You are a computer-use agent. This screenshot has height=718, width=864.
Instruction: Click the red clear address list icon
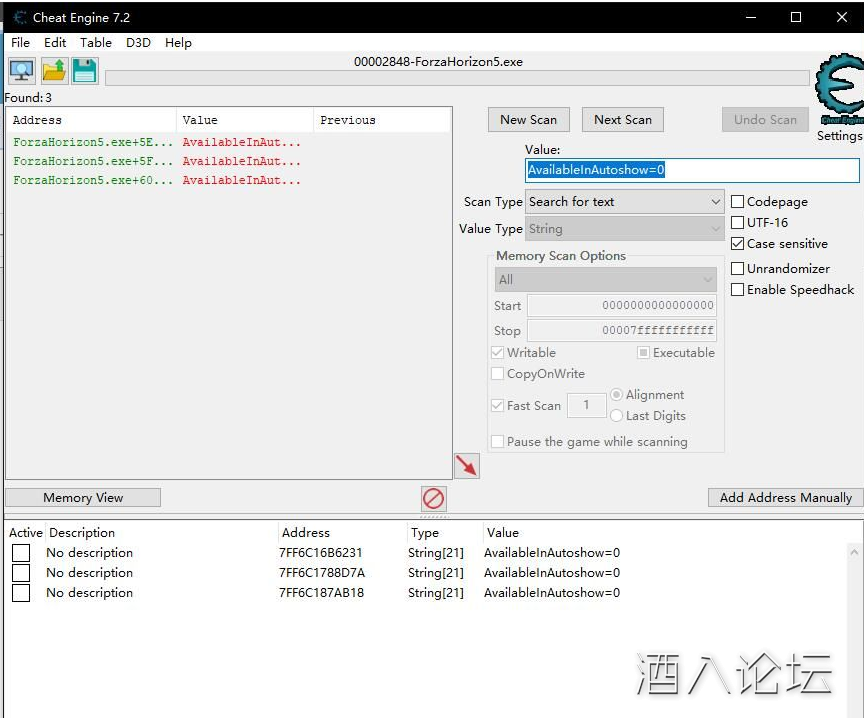(x=433, y=499)
